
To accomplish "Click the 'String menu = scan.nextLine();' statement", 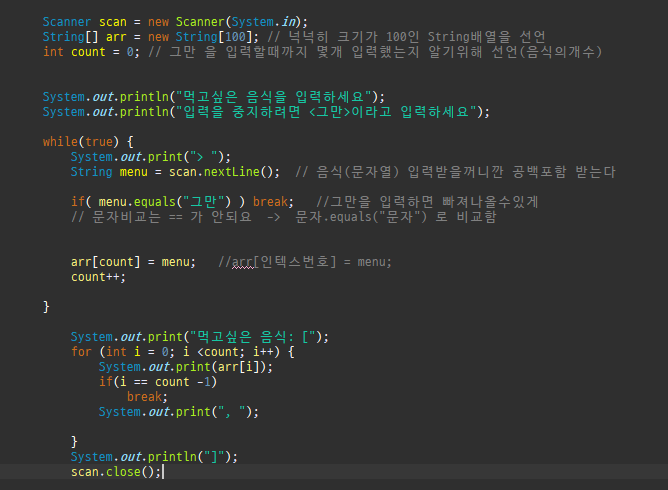I will pyautogui.click(x=175, y=172).
